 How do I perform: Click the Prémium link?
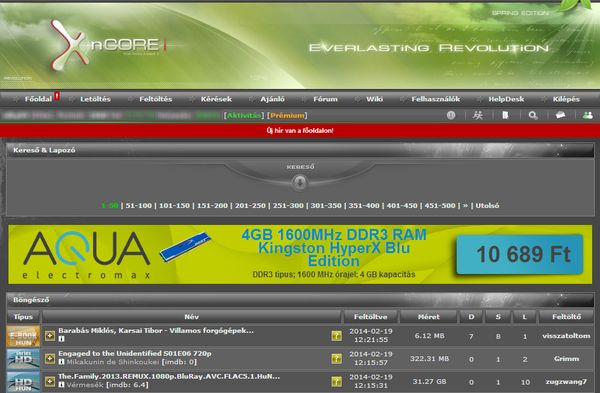[287, 115]
